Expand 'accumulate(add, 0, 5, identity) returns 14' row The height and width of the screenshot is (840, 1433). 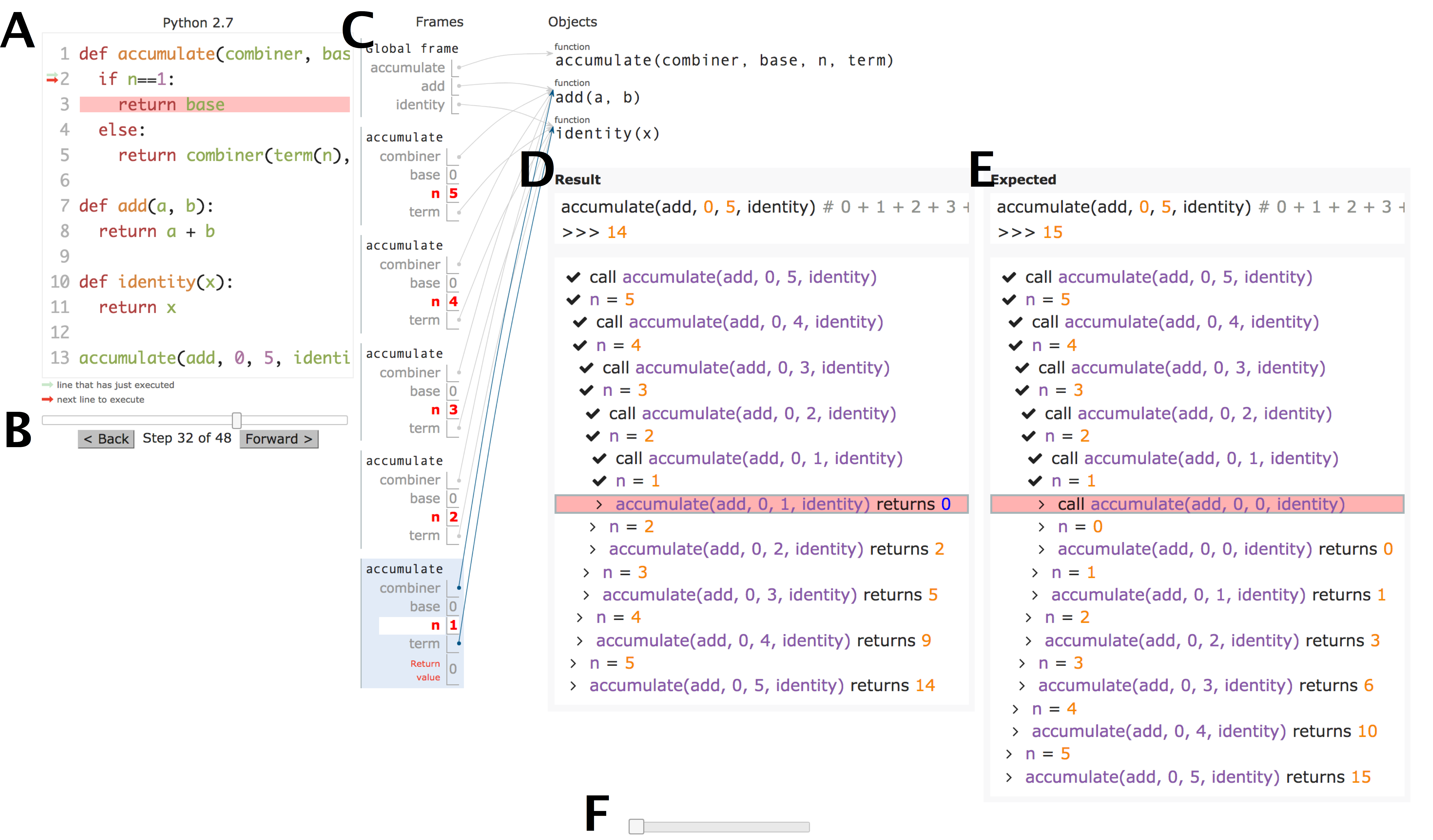coord(573,686)
